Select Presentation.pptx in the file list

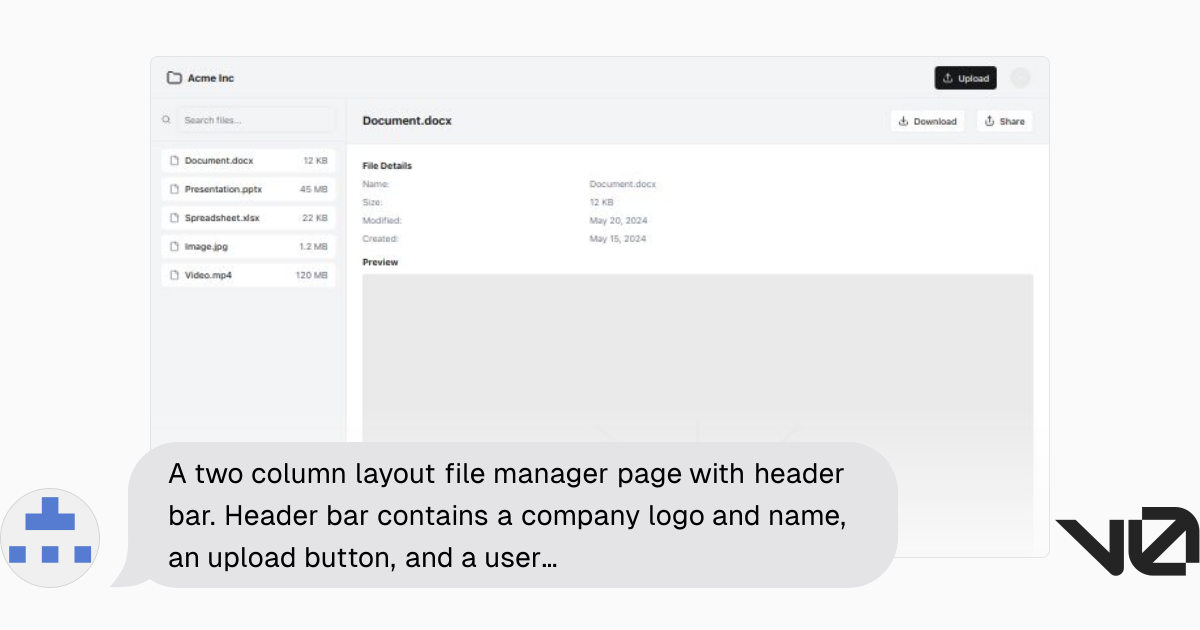click(248, 189)
